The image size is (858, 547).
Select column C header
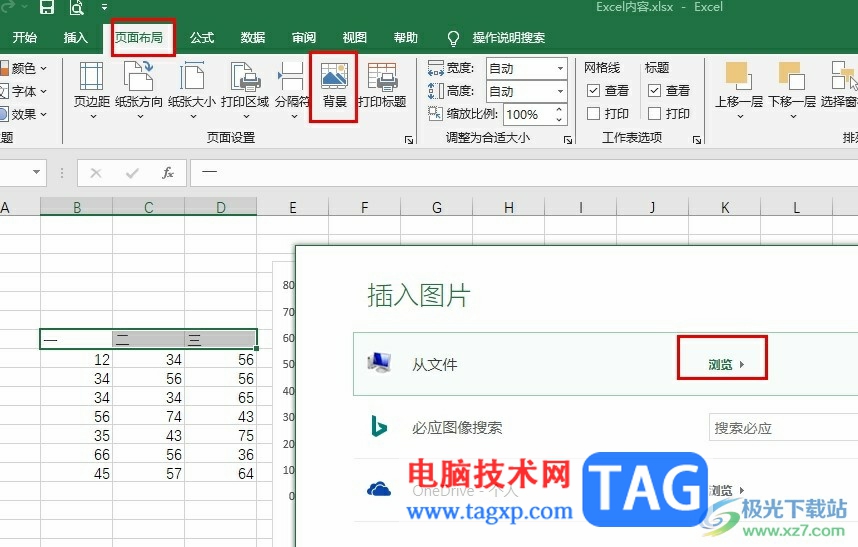tap(149, 207)
